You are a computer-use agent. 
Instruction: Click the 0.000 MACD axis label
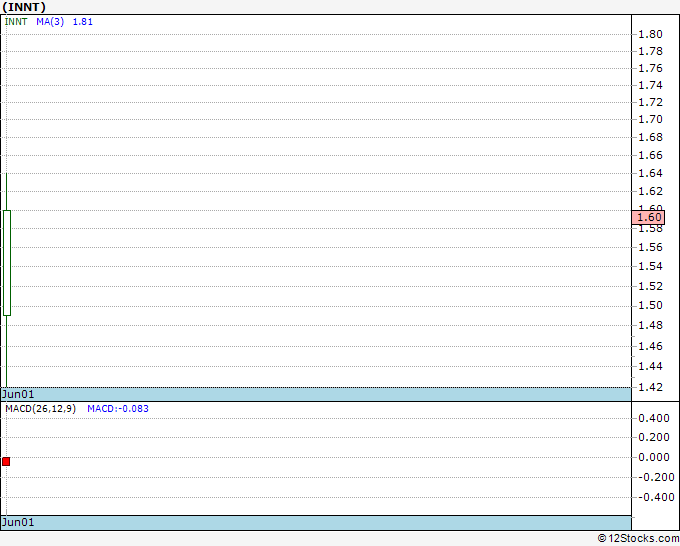point(654,457)
